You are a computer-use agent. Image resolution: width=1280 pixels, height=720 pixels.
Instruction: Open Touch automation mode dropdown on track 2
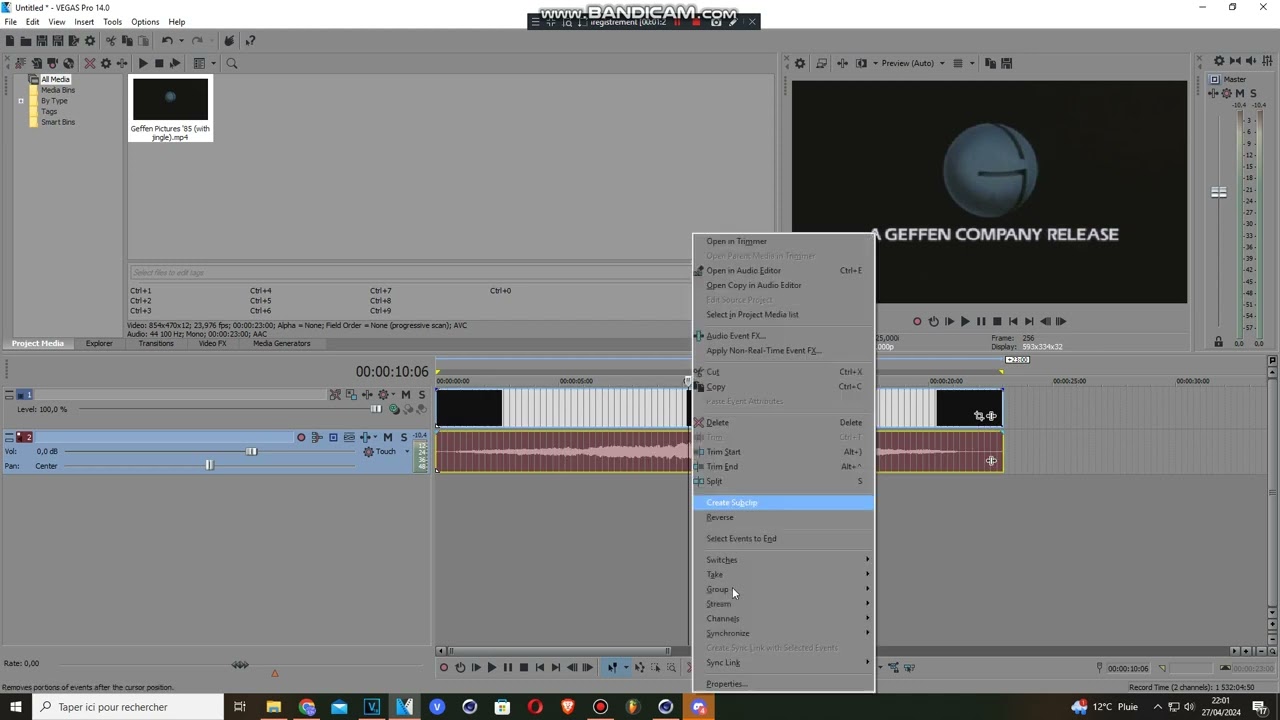coord(407,451)
